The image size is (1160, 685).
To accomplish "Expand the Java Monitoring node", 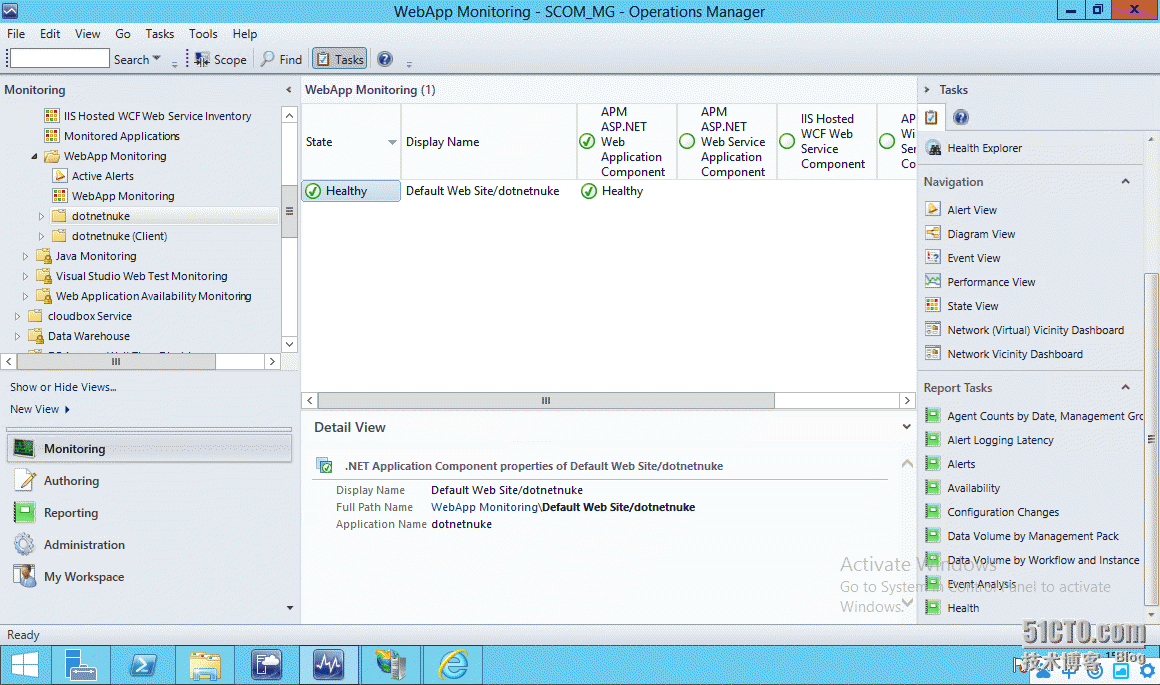I will click(x=25, y=256).
